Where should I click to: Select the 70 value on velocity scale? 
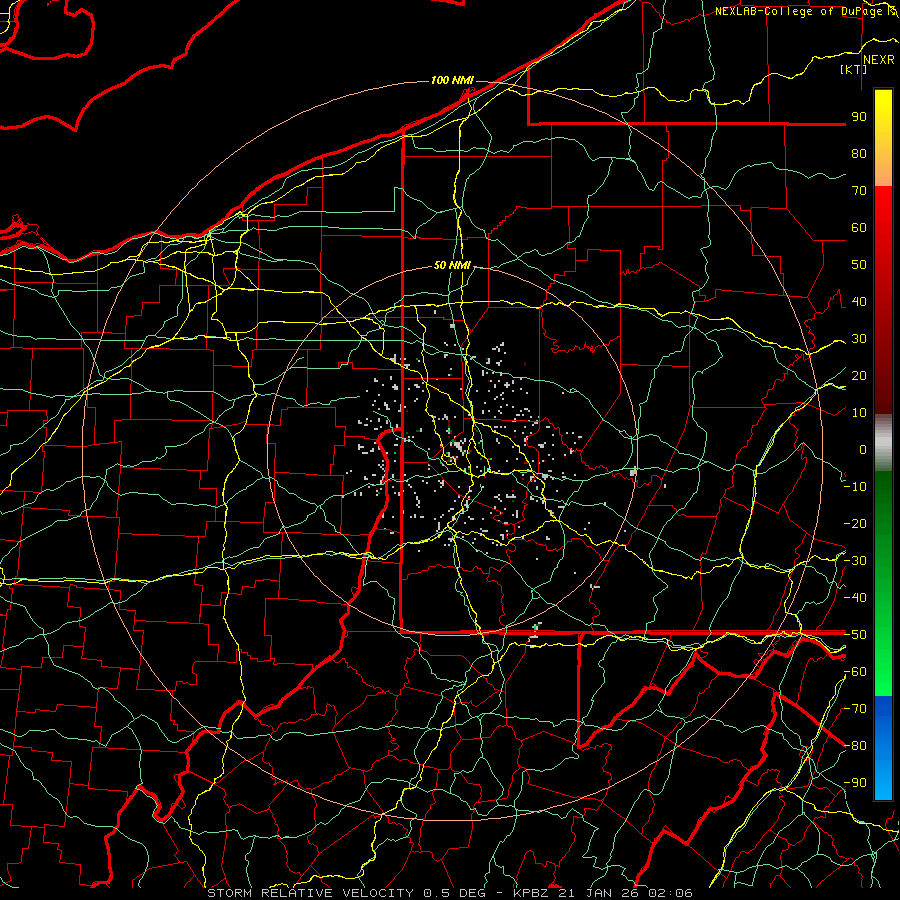tap(859, 191)
